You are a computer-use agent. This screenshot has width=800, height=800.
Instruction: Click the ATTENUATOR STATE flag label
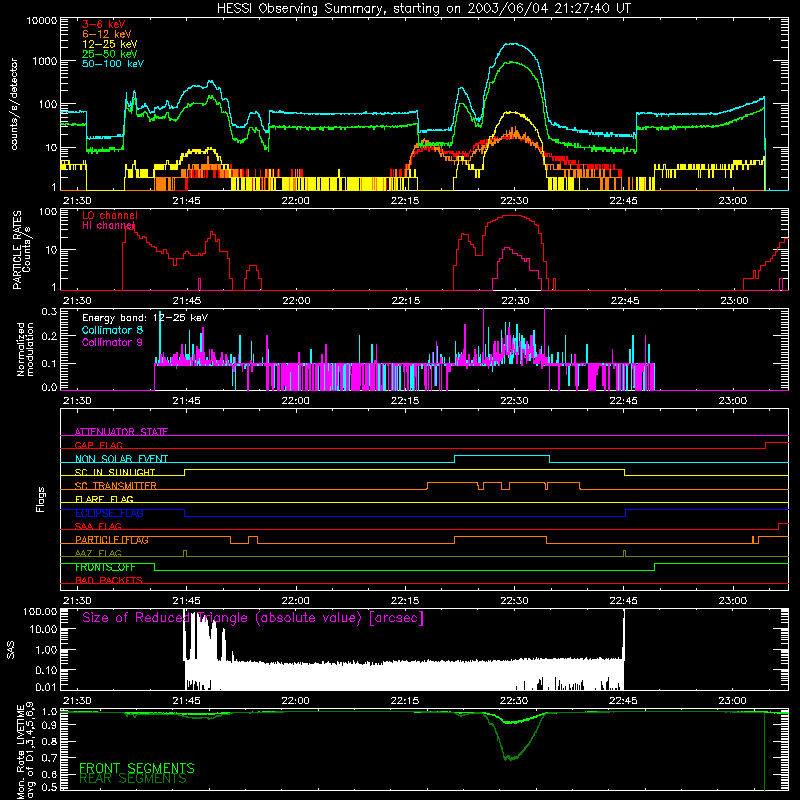[121, 432]
